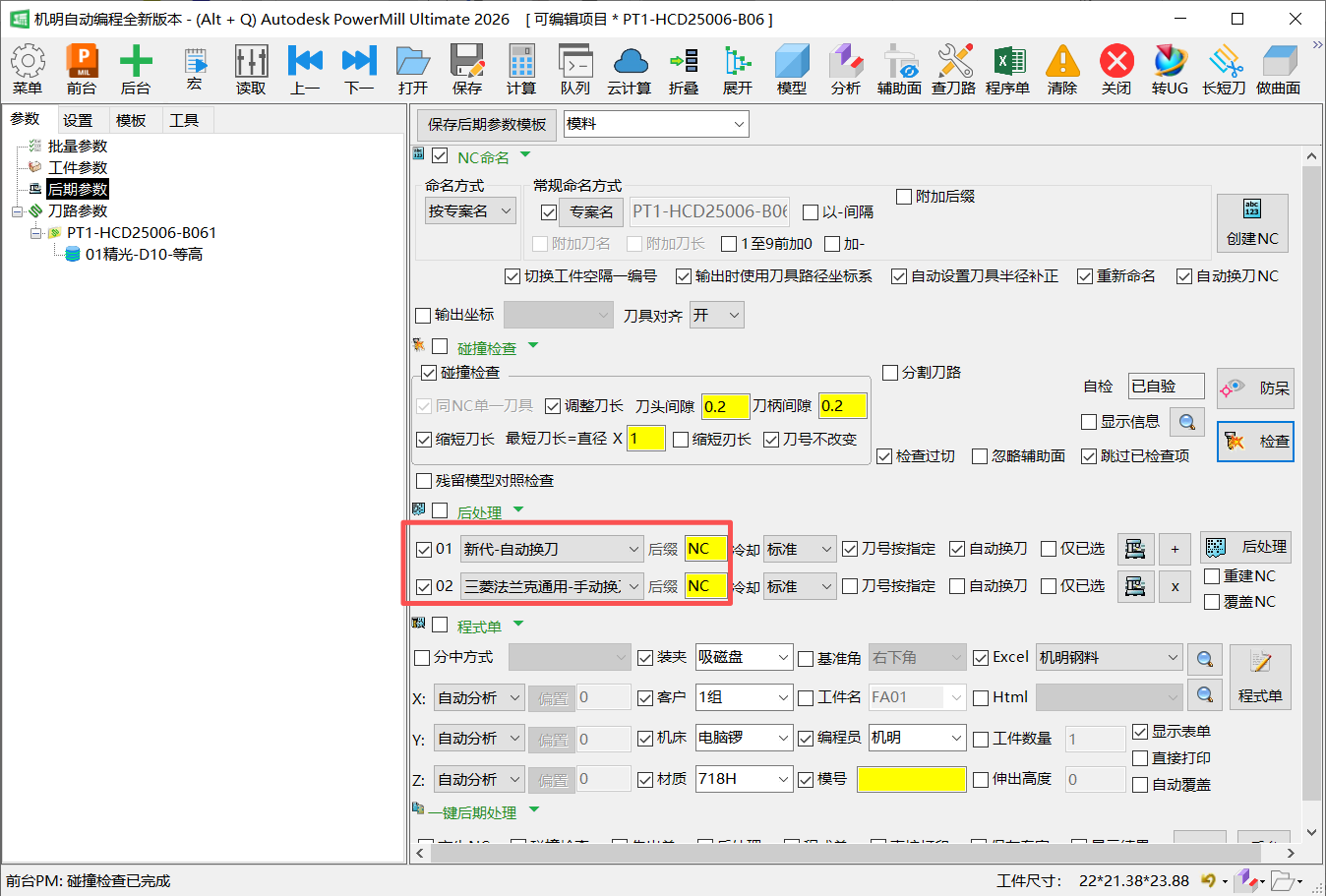The height and width of the screenshot is (896, 1326).
Task: Click the 检查 button
Action: [1255, 442]
